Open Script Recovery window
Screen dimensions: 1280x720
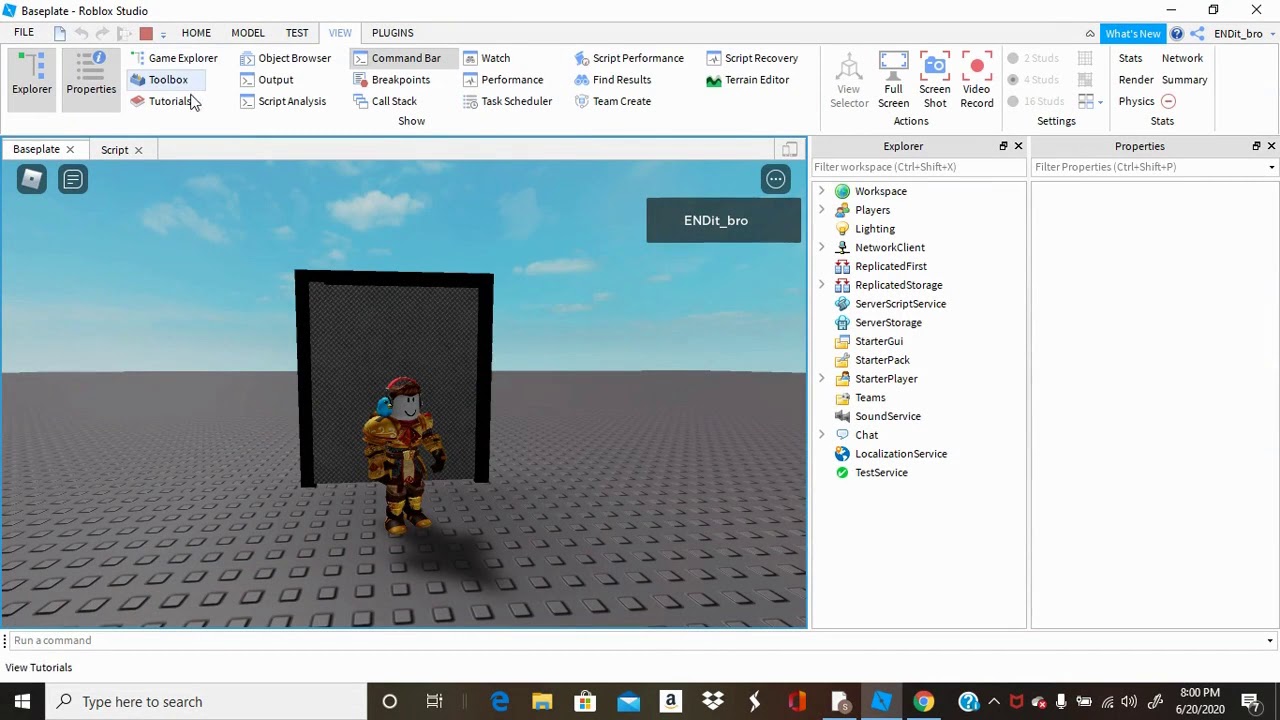(752, 58)
